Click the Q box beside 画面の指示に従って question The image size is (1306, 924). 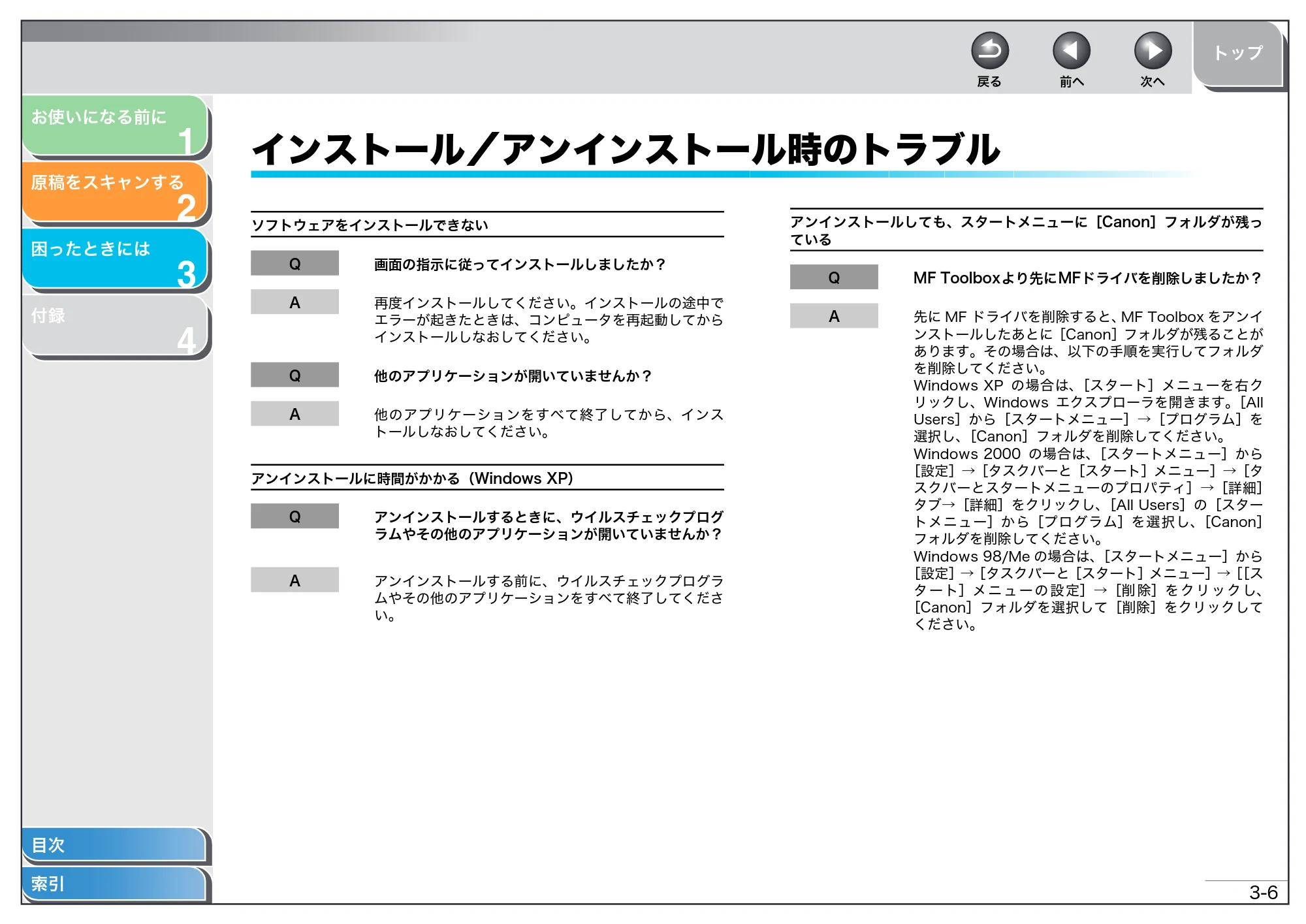[x=295, y=264]
